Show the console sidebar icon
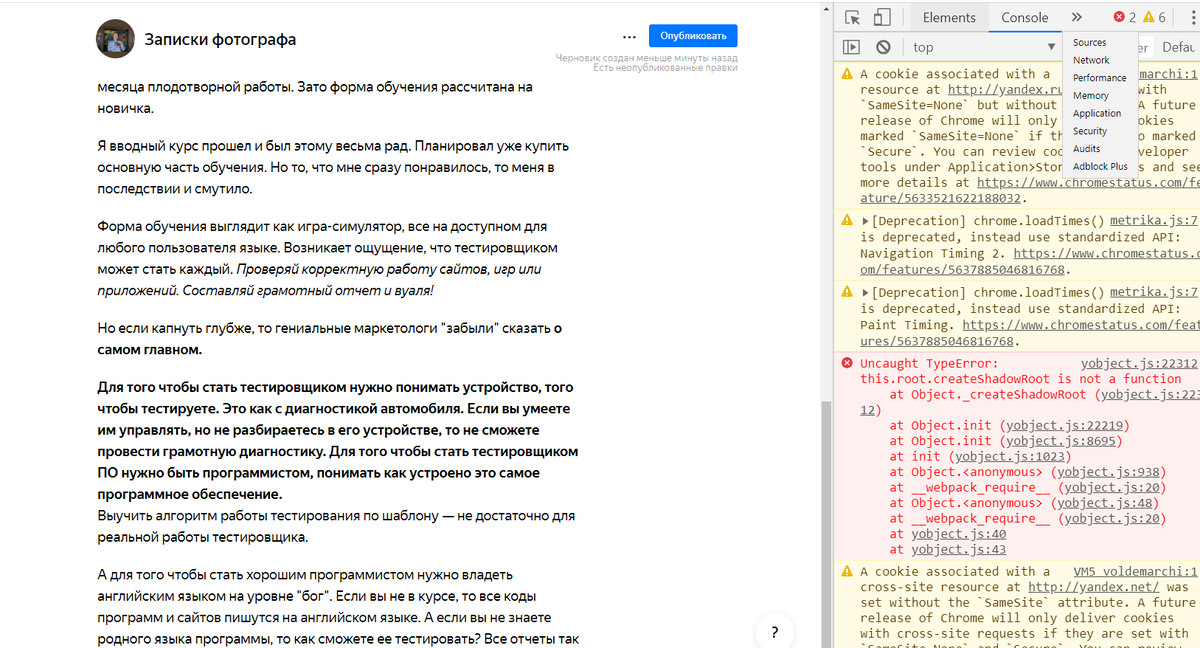Image resolution: width=1200 pixels, height=648 pixels. [851, 47]
